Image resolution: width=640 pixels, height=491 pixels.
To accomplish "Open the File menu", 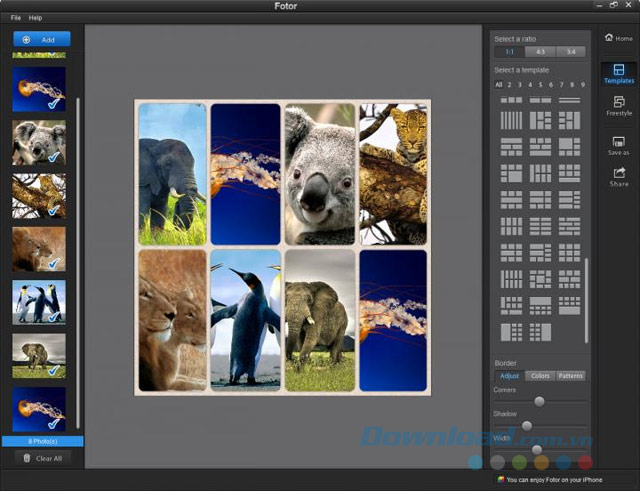I will [15, 18].
